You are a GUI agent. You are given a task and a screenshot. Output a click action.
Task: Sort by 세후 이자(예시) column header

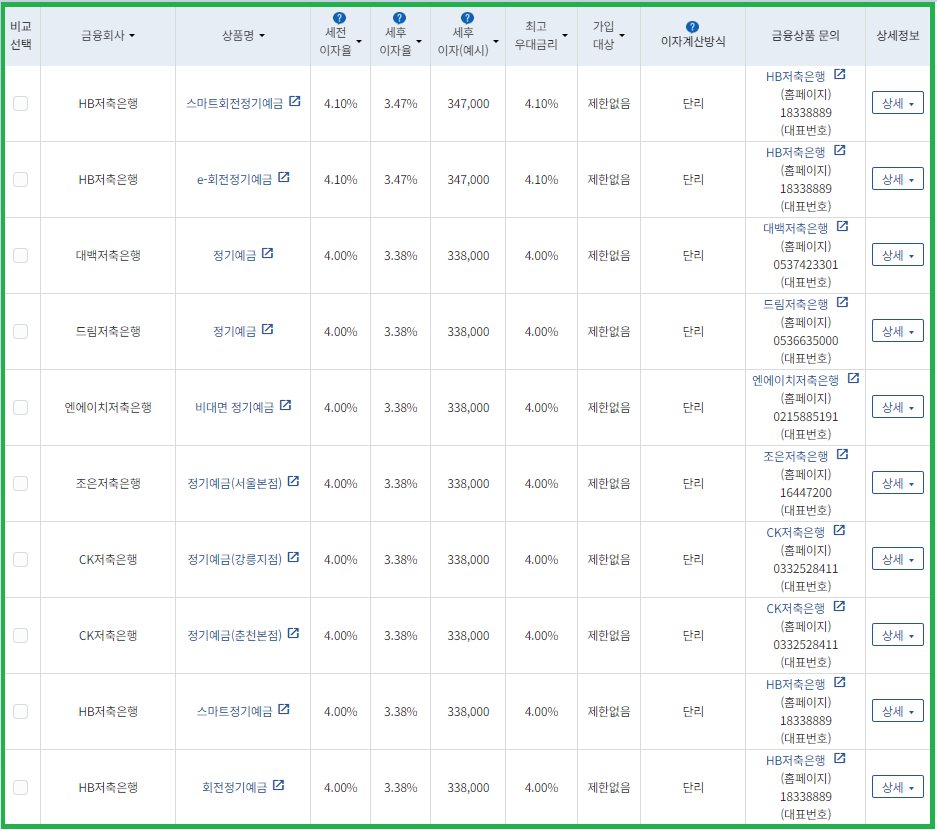(467, 41)
